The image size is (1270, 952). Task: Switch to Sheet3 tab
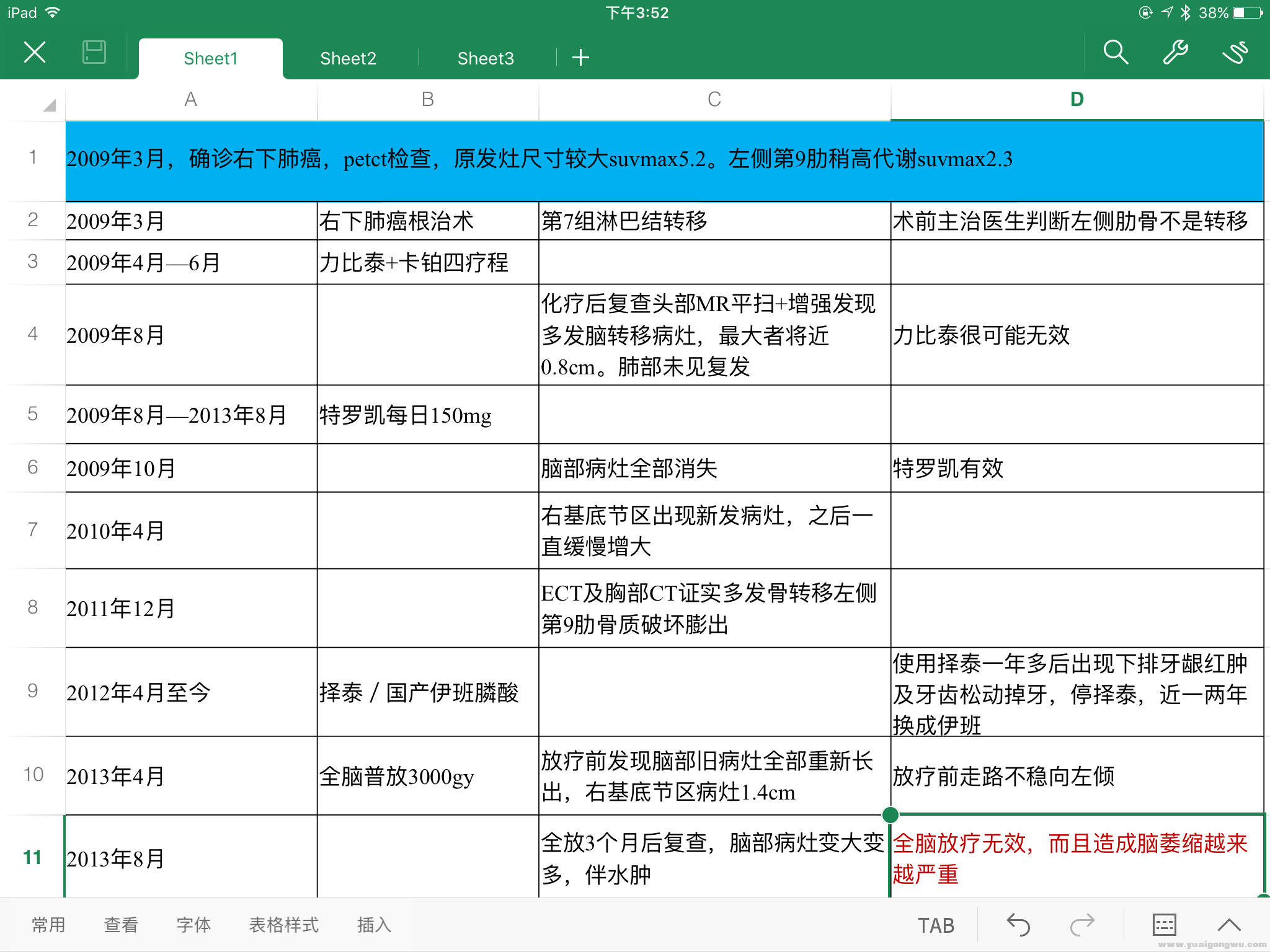[486, 58]
